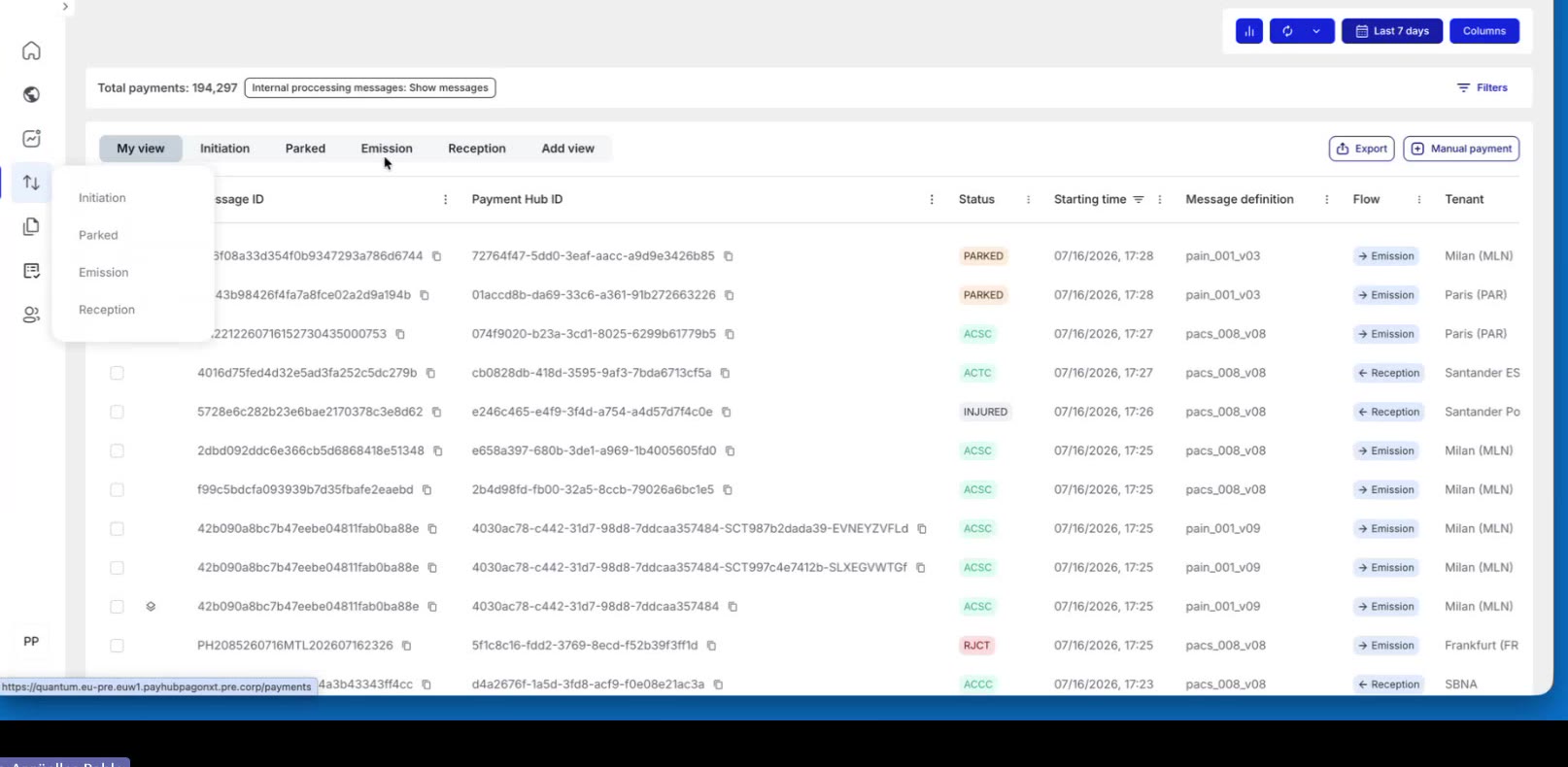
Task: Switch to the Emission tab
Action: click(387, 149)
